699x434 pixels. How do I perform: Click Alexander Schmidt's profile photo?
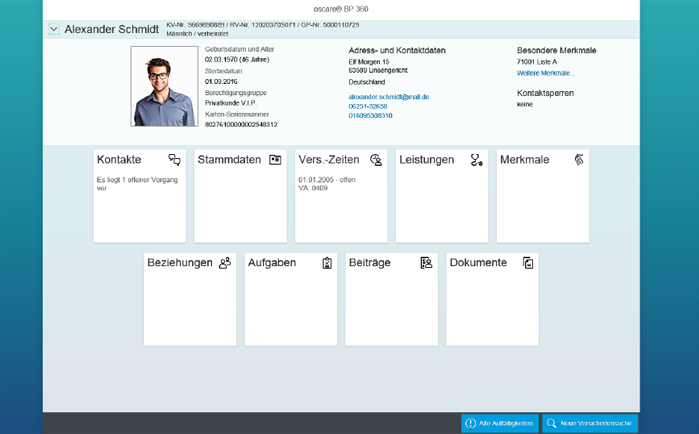(164, 86)
